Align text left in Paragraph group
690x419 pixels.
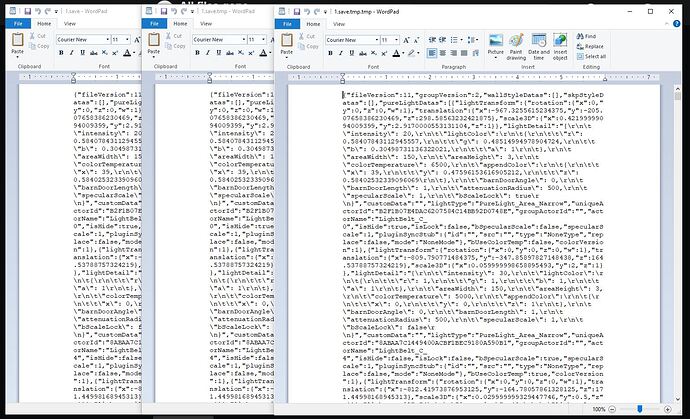433,53
